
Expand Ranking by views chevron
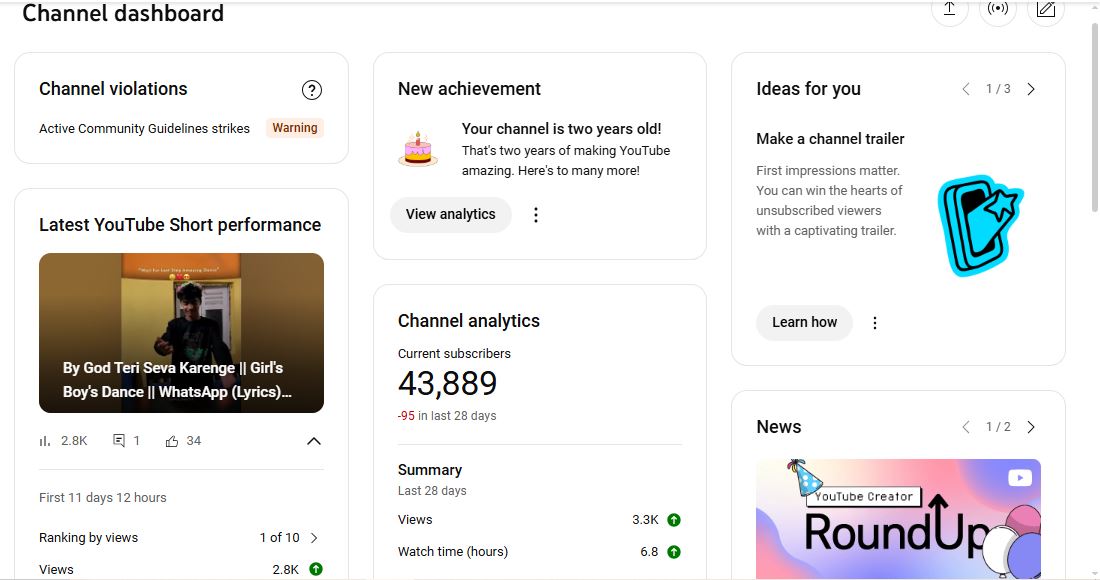(x=314, y=538)
